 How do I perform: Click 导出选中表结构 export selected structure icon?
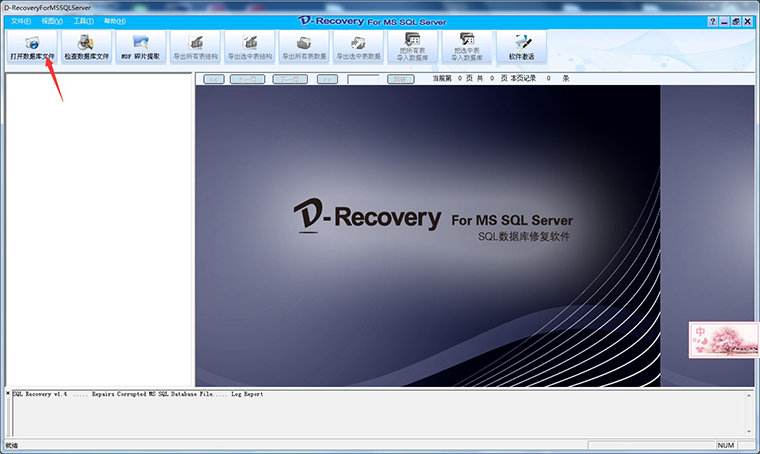pyautogui.click(x=250, y=47)
